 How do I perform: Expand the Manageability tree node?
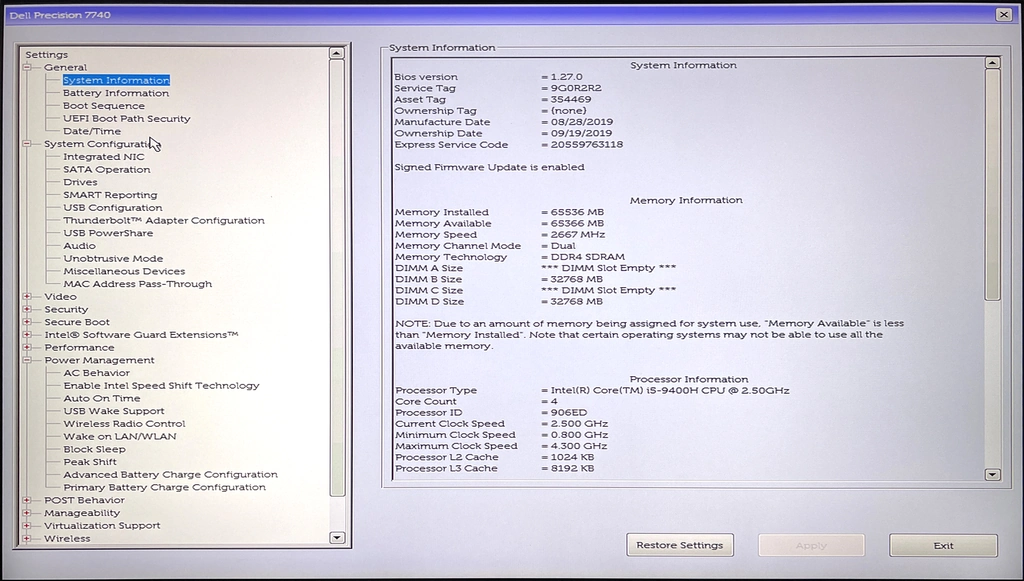[27, 513]
